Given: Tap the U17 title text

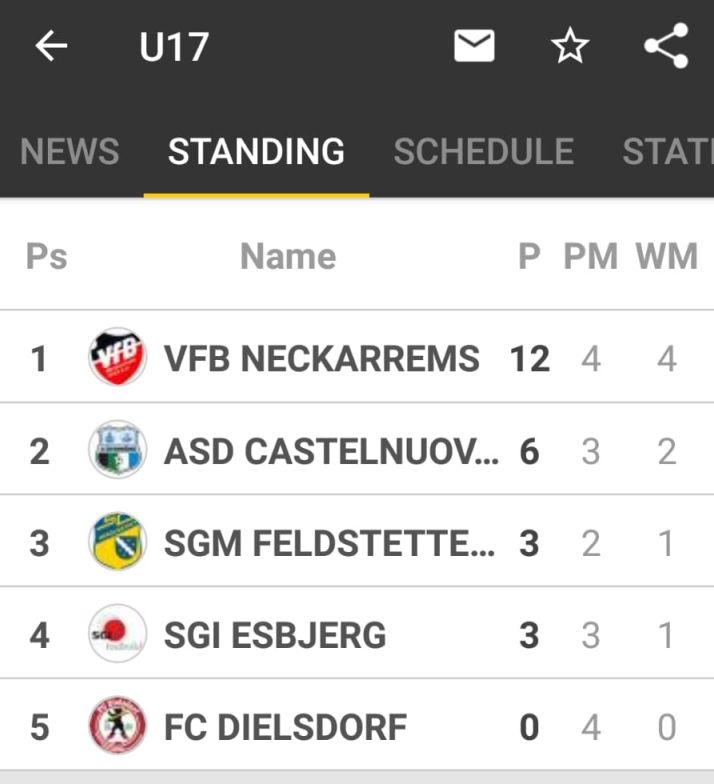Looking at the screenshot, I should tap(174, 47).
